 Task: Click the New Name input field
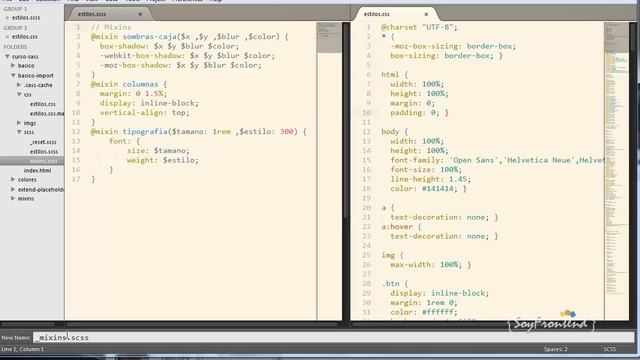click(x=333, y=338)
